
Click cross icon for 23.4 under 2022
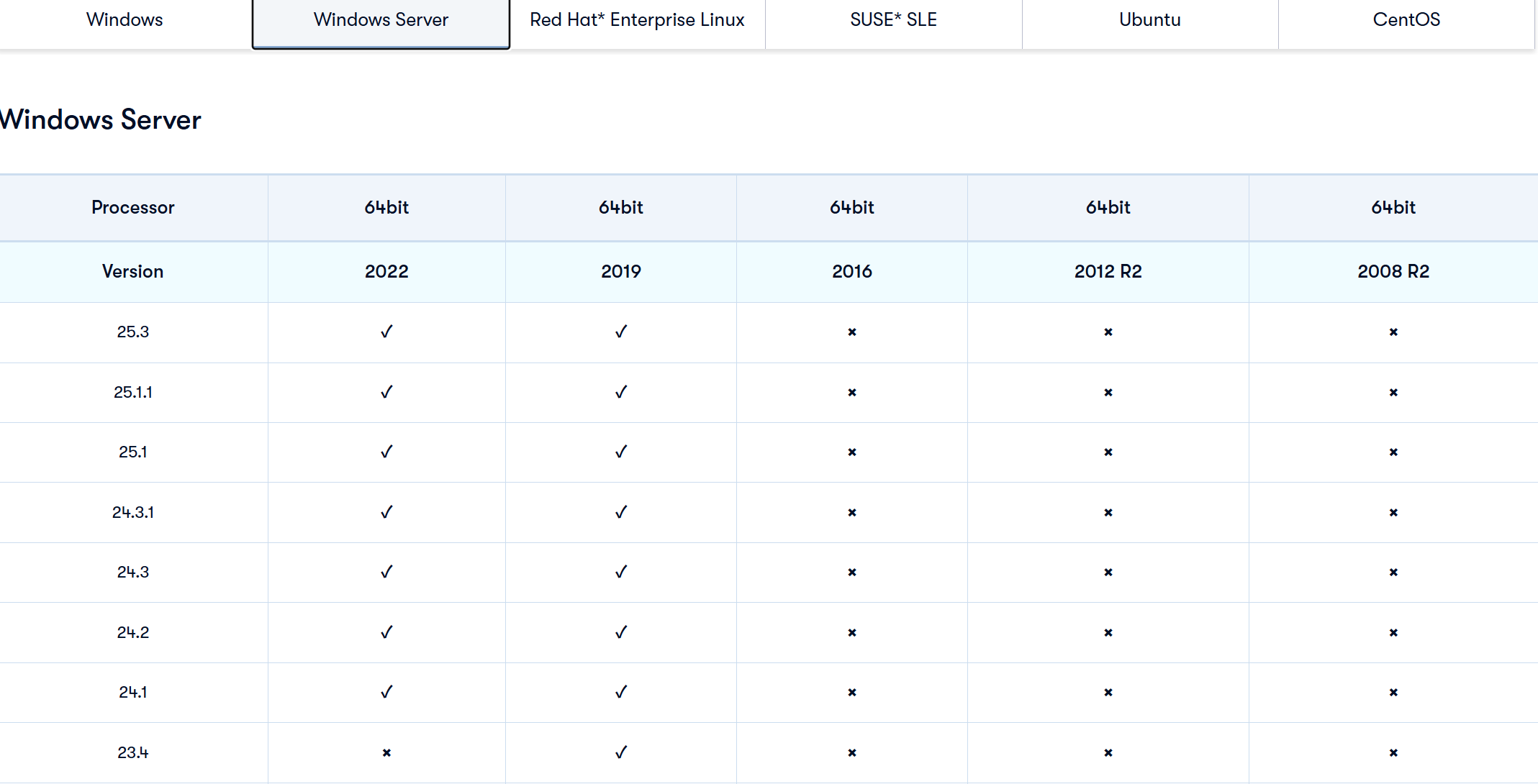(386, 752)
